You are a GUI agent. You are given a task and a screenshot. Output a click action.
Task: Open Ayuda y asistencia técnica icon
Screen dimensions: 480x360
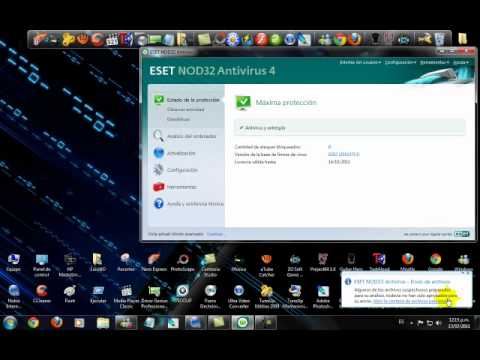(159, 203)
